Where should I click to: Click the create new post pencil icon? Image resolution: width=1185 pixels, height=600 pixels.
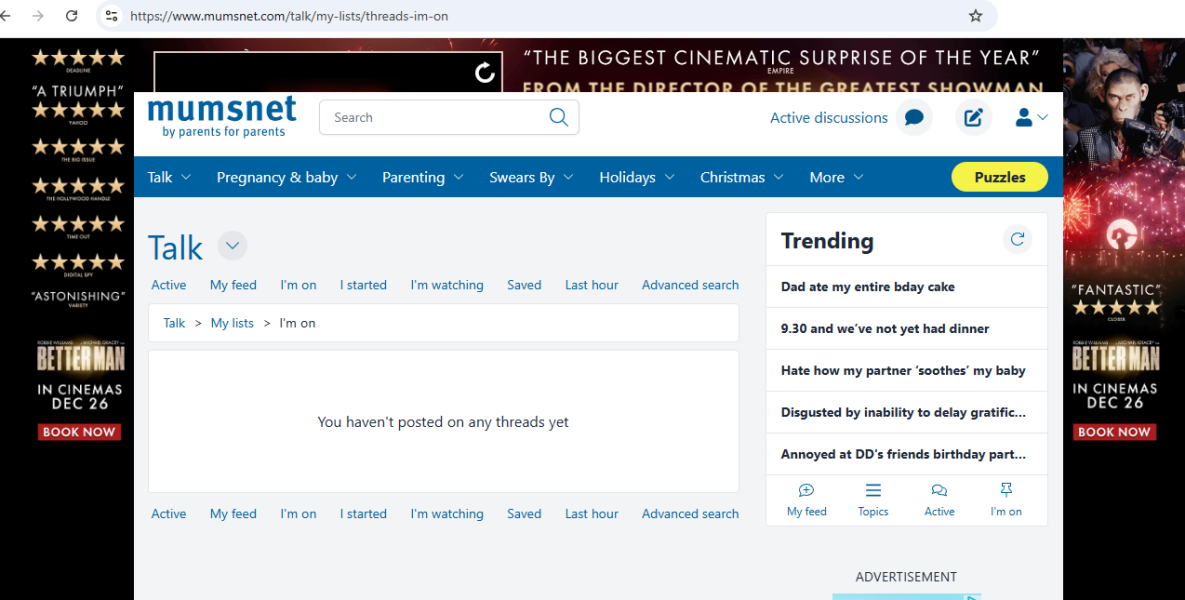[x=973, y=118]
